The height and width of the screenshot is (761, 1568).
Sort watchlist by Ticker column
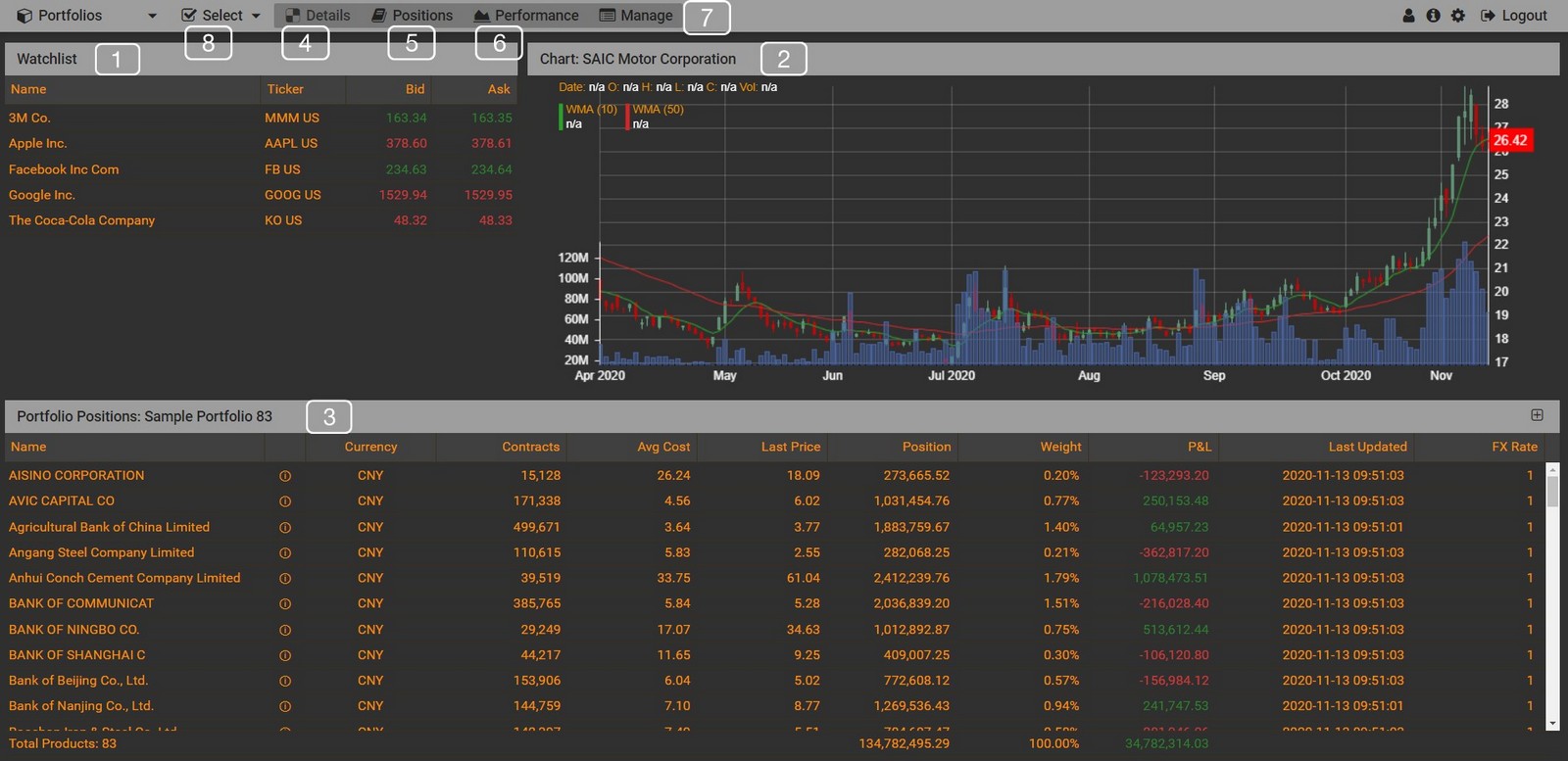pyautogui.click(x=285, y=89)
